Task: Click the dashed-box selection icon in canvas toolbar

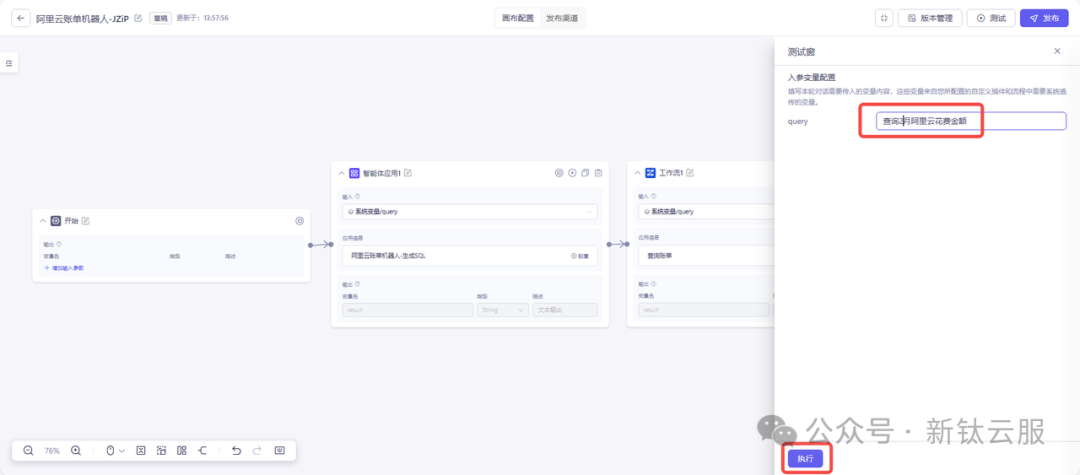Action: click(x=161, y=450)
